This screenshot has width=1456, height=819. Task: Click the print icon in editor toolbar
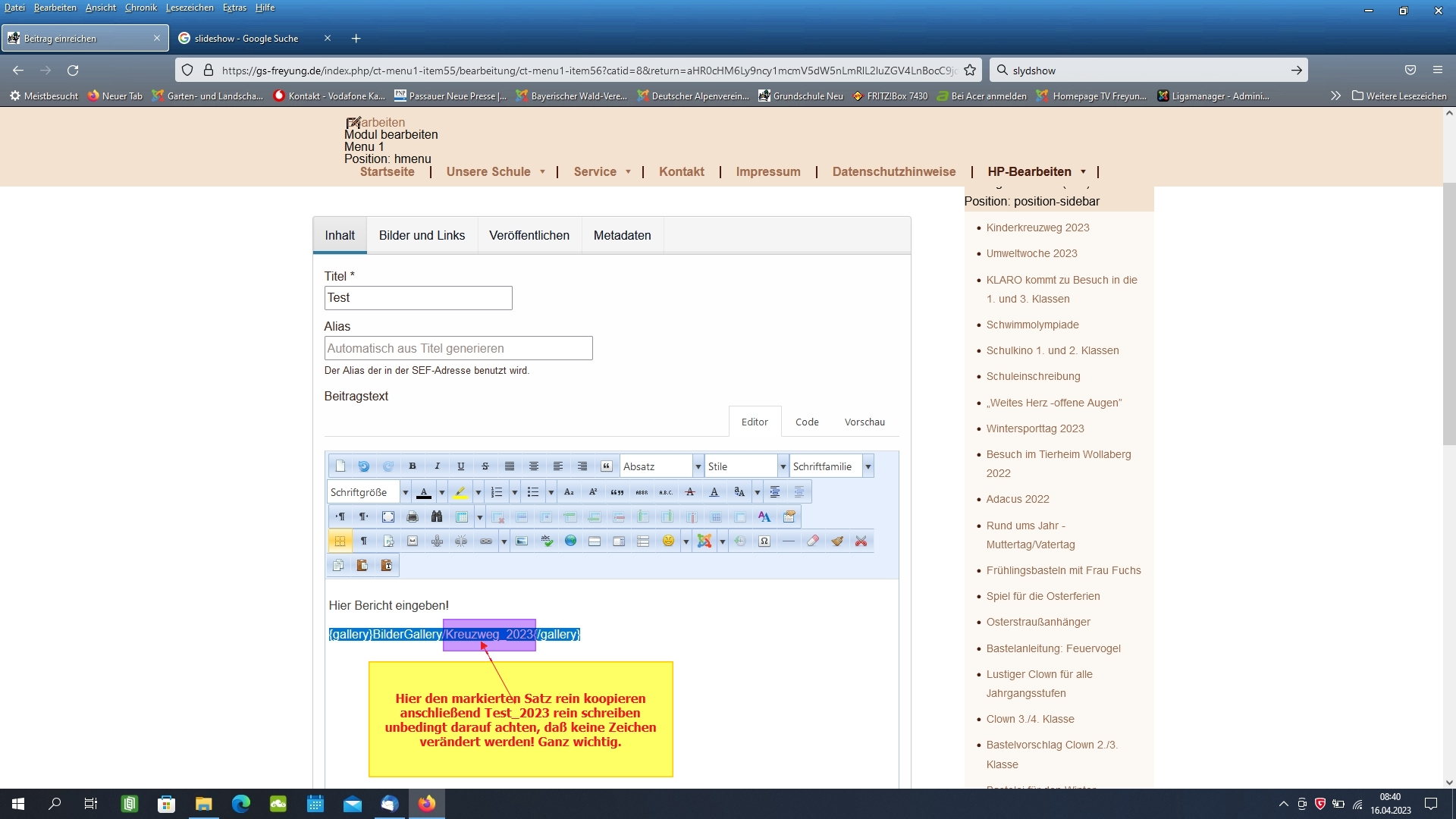413,517
